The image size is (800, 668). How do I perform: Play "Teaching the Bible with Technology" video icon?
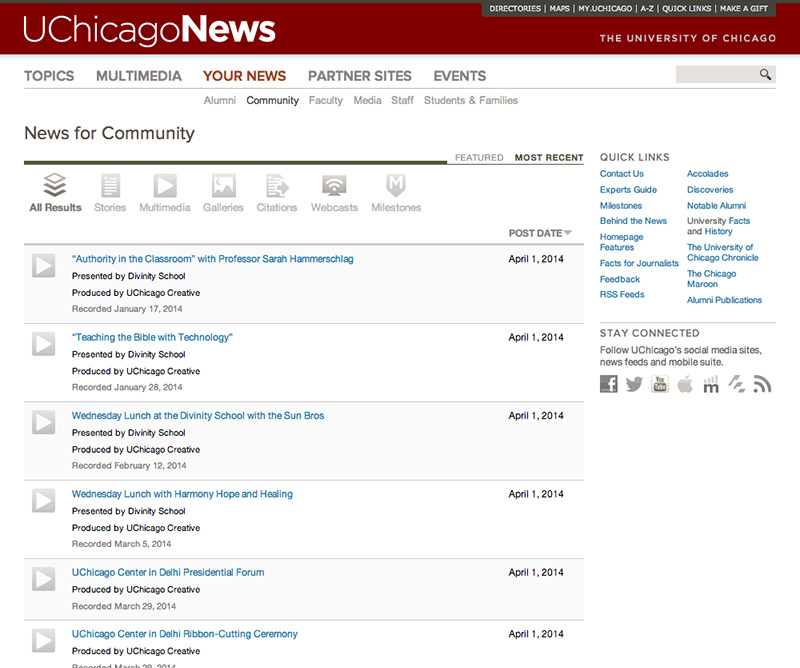point(43,344)
